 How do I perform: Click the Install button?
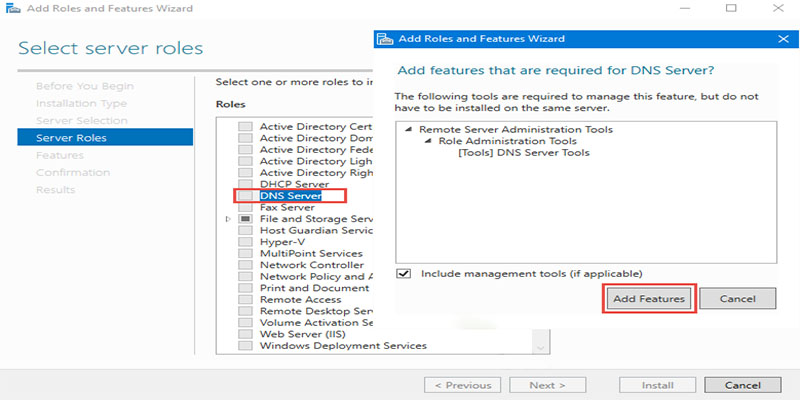(658, 385)
